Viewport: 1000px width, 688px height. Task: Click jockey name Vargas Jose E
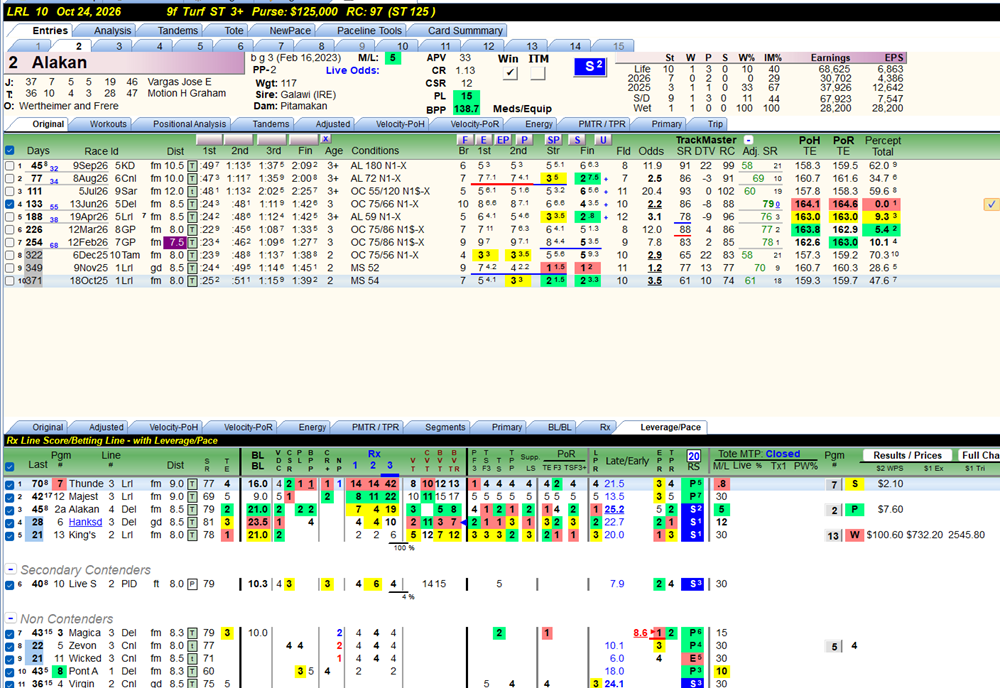click(x=179, y=82)
